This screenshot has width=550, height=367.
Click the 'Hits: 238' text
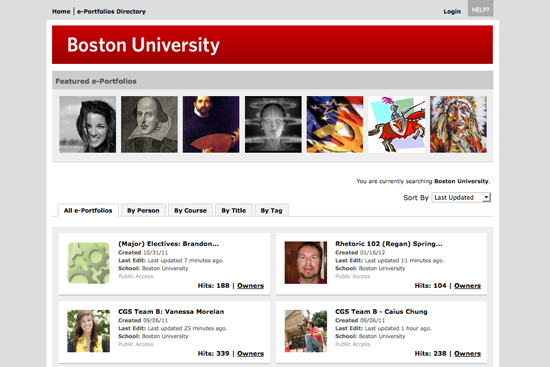[431, 353]
